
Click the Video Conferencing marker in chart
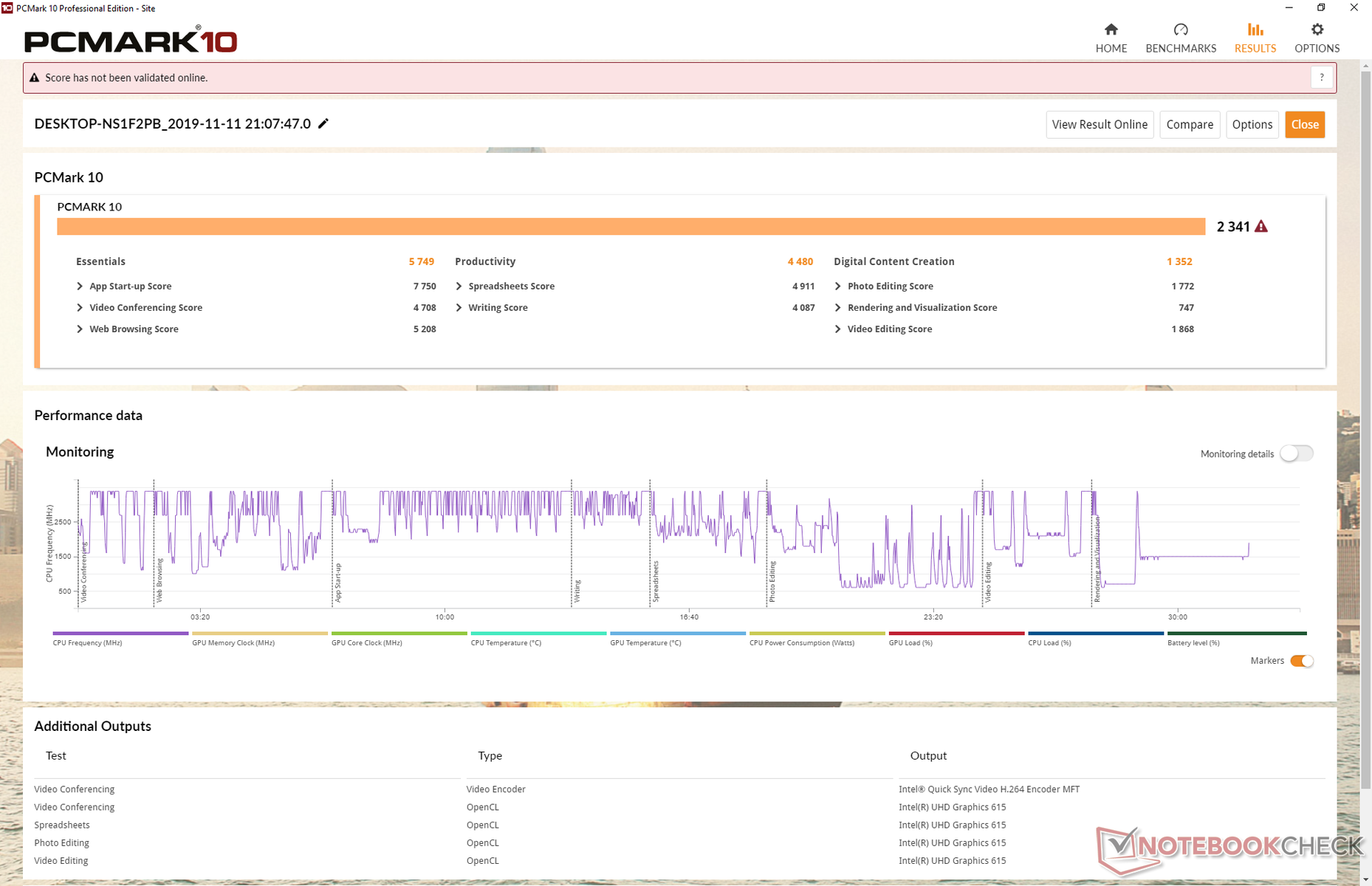[x=84, y=572]
